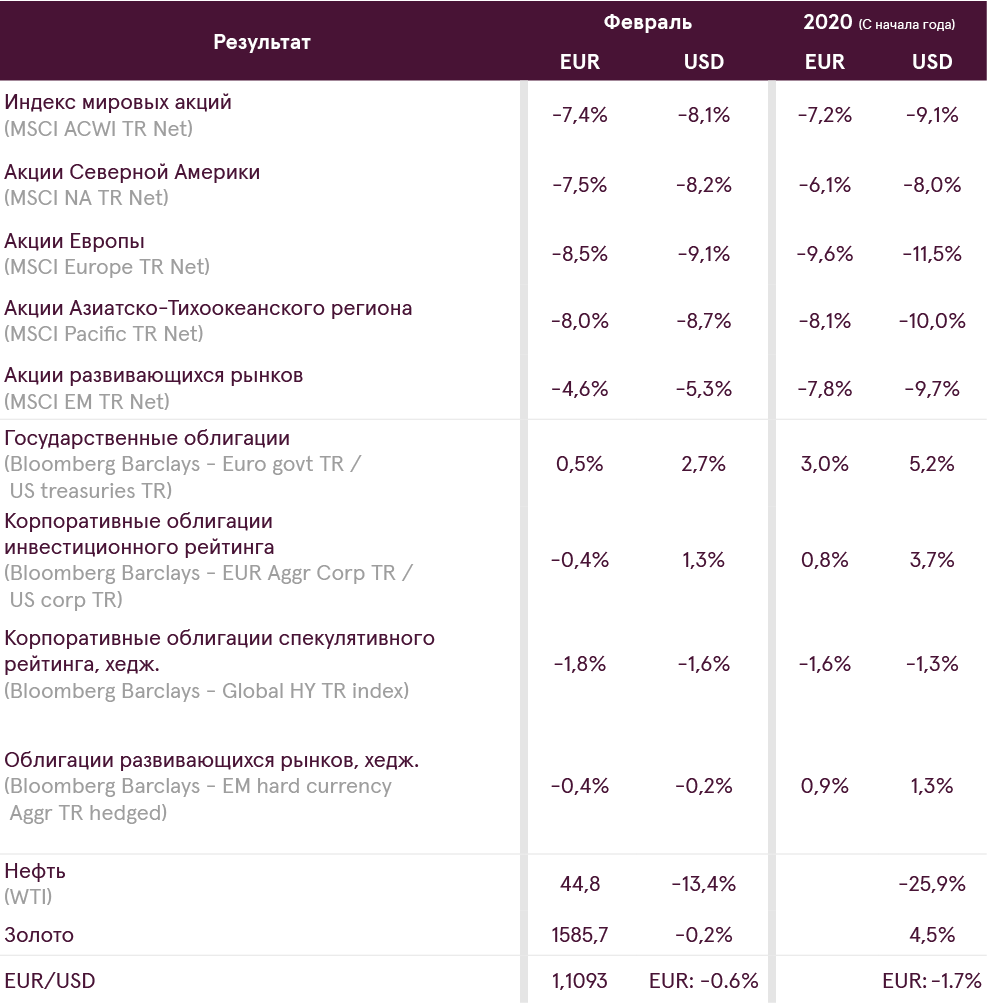The width and height of the screenshot is (1000, 1007).
Task: Click the 'Нефть' row label
Action: coord(35,871)
